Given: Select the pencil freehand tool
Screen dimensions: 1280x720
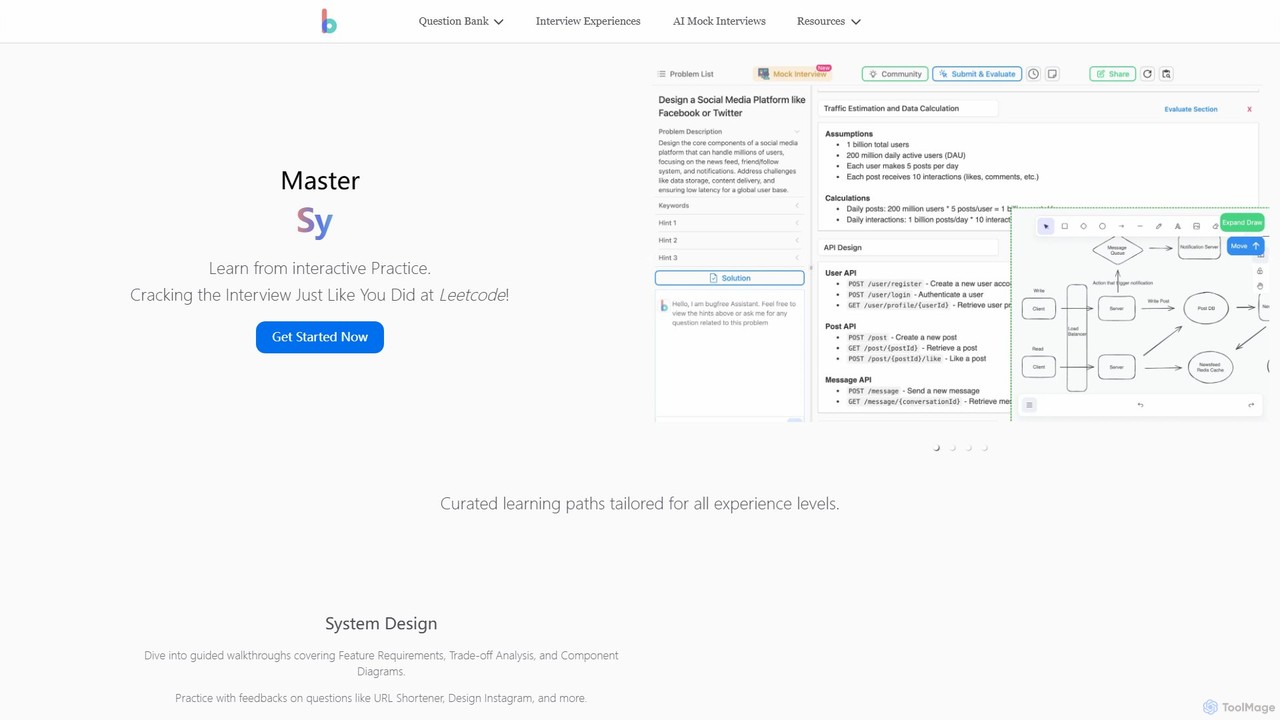Looking at the screenshot, I should point(1159,226).
